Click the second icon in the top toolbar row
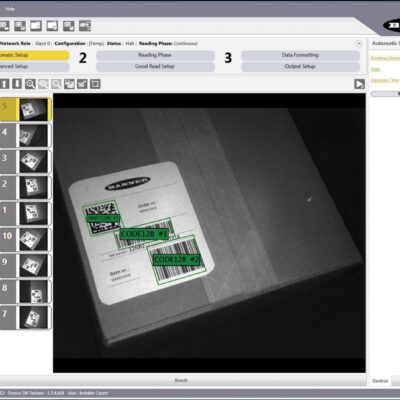400x400 pixels. [x=20, y=26]
